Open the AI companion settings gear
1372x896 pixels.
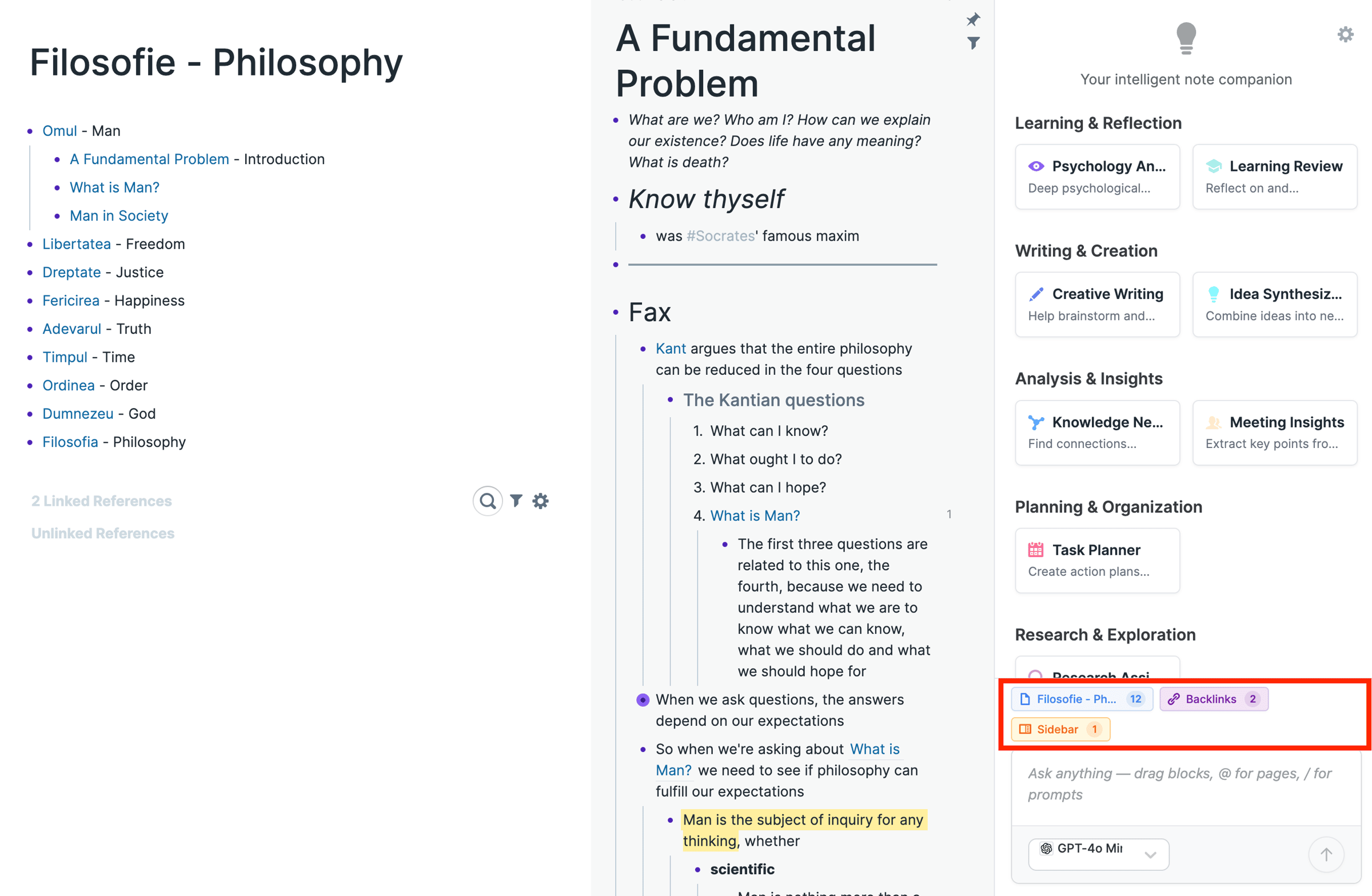click(x=1345, y=35)
